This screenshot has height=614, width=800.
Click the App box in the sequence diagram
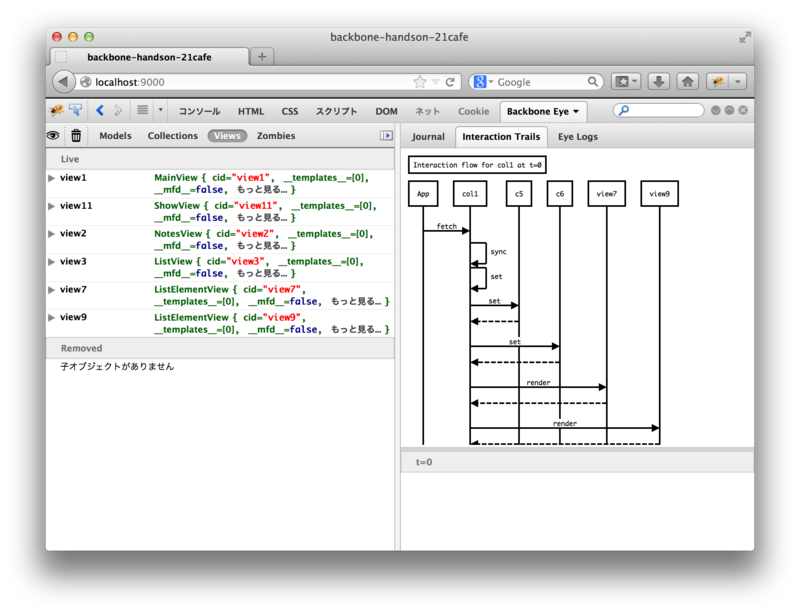click(x=423, y=193)
